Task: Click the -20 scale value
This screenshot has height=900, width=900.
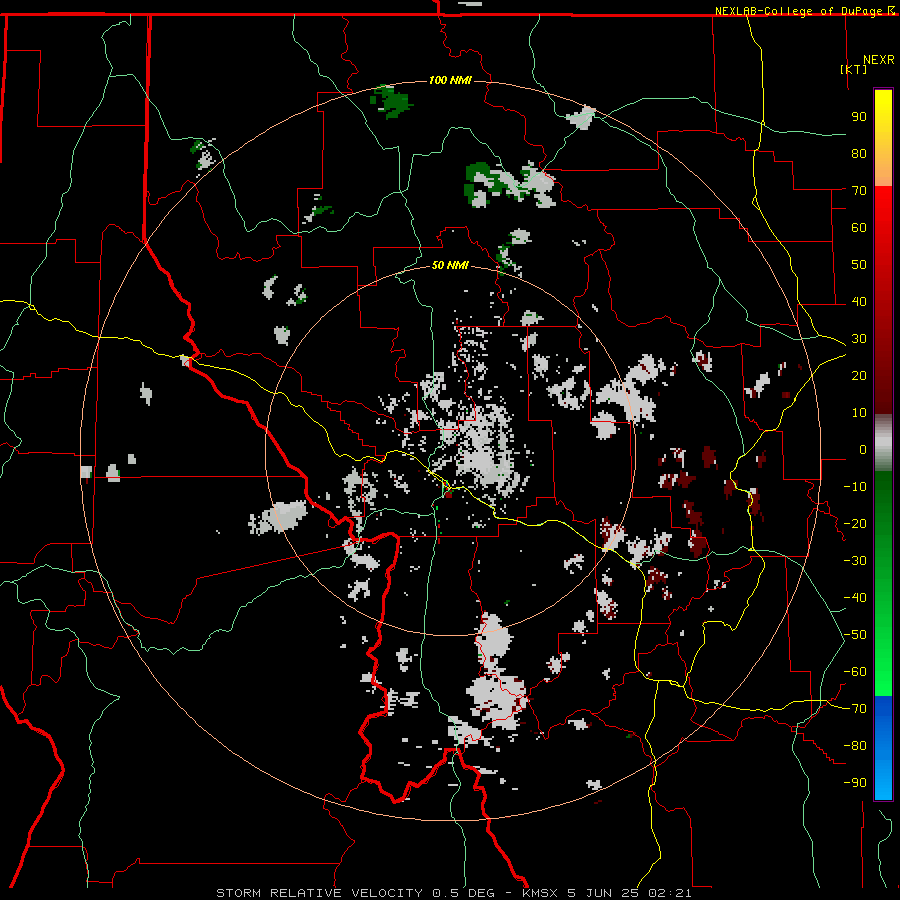Action: 855,523
